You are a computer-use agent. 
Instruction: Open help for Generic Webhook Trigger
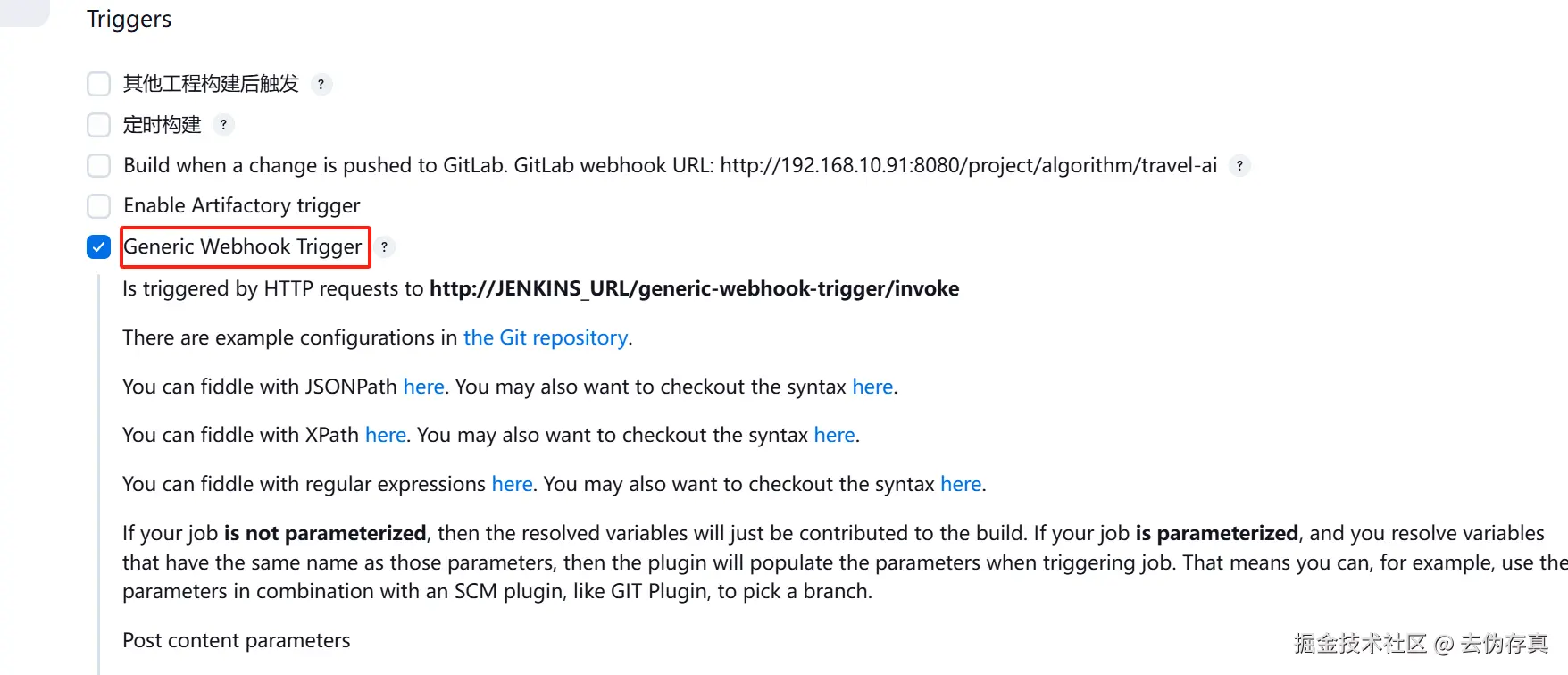tap(385, 246)
